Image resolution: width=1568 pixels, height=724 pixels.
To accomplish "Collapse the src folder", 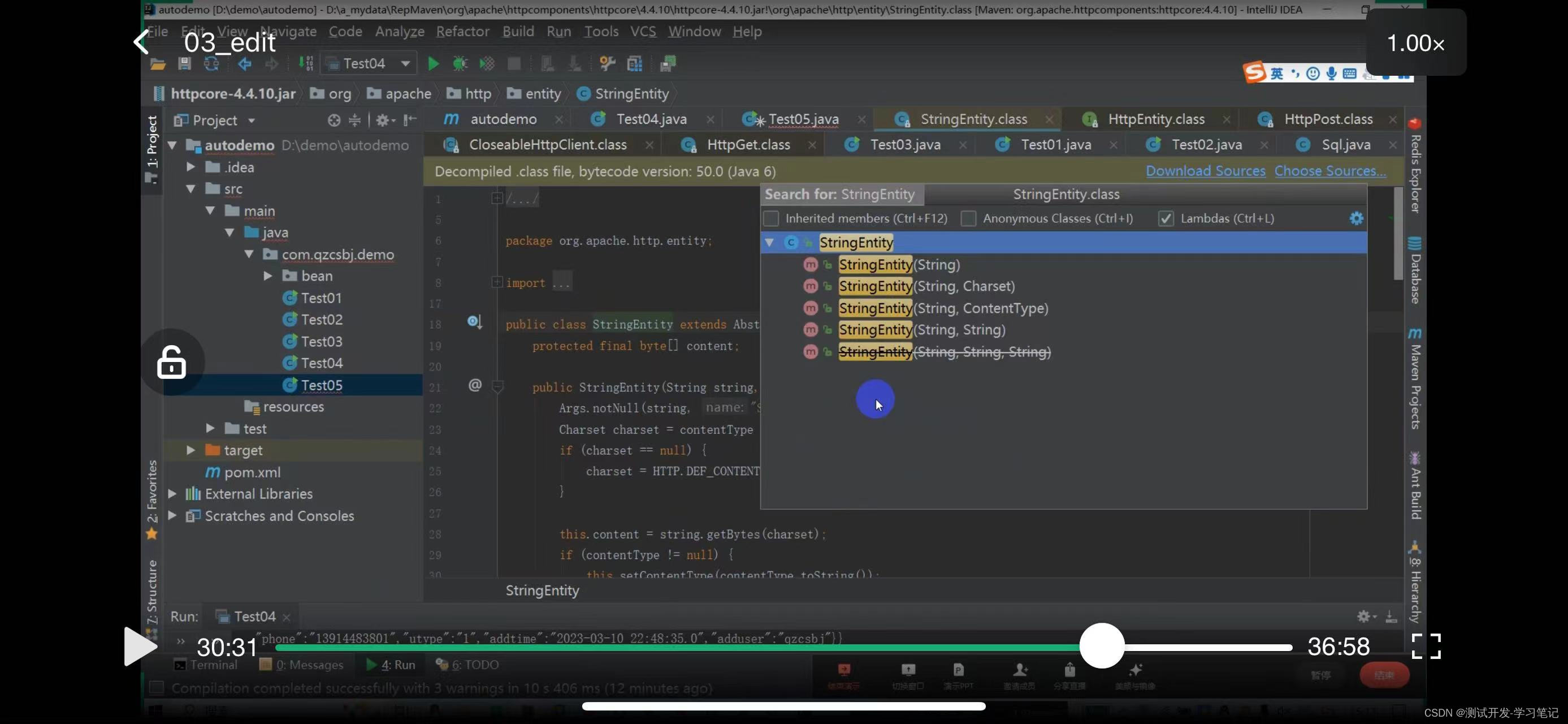I will 191,189.
